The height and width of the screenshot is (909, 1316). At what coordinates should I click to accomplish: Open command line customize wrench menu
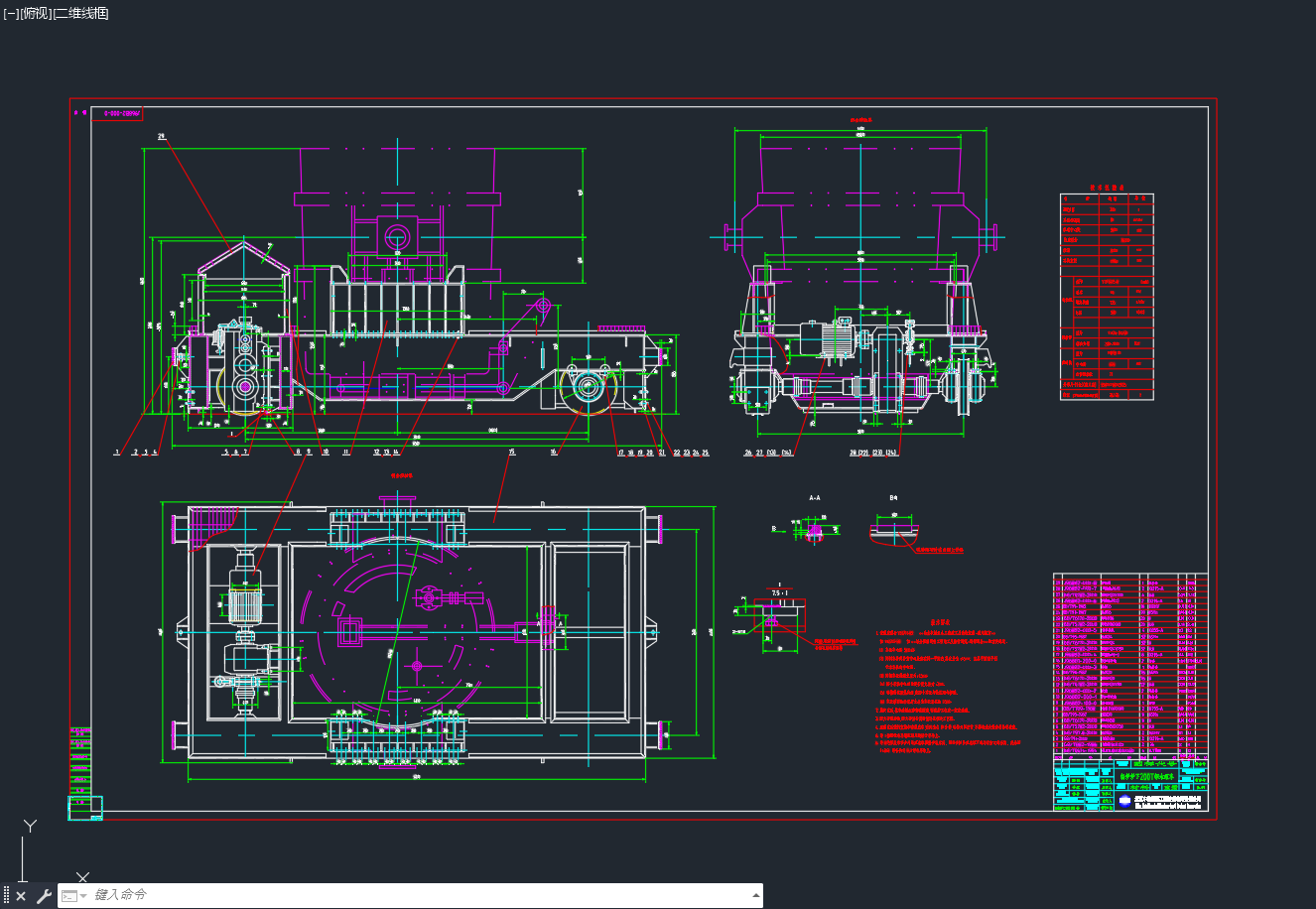click(44, 896)
